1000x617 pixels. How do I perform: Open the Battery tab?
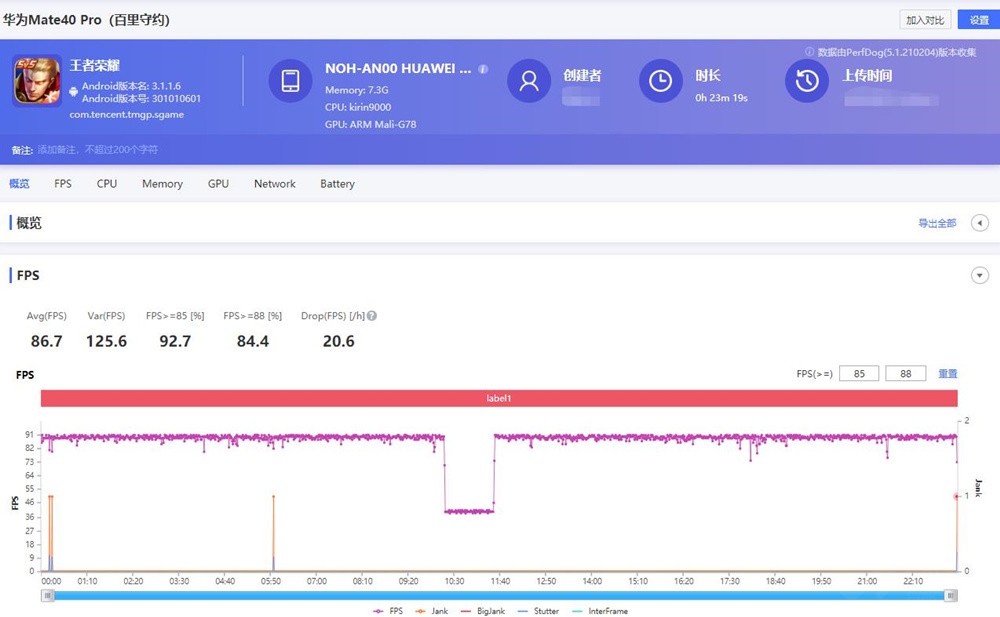point(337,184)
